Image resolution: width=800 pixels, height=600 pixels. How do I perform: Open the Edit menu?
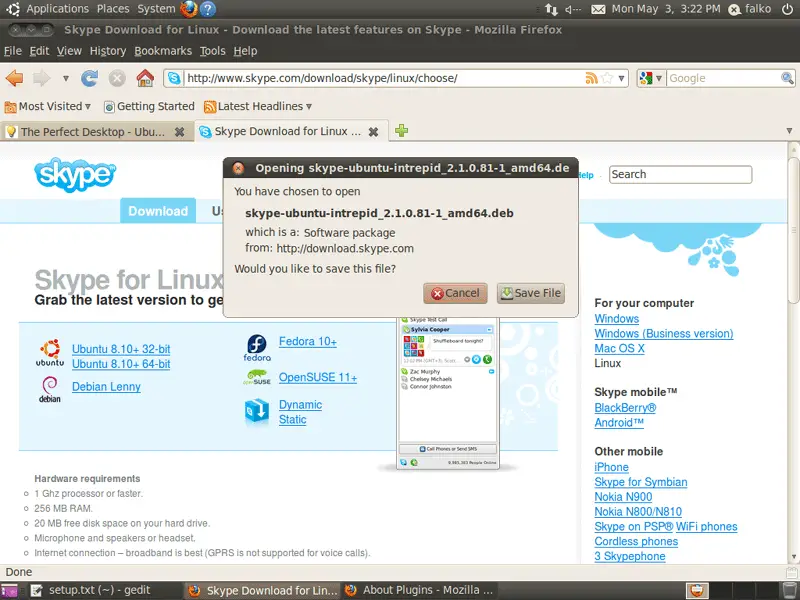coord(39,51)
